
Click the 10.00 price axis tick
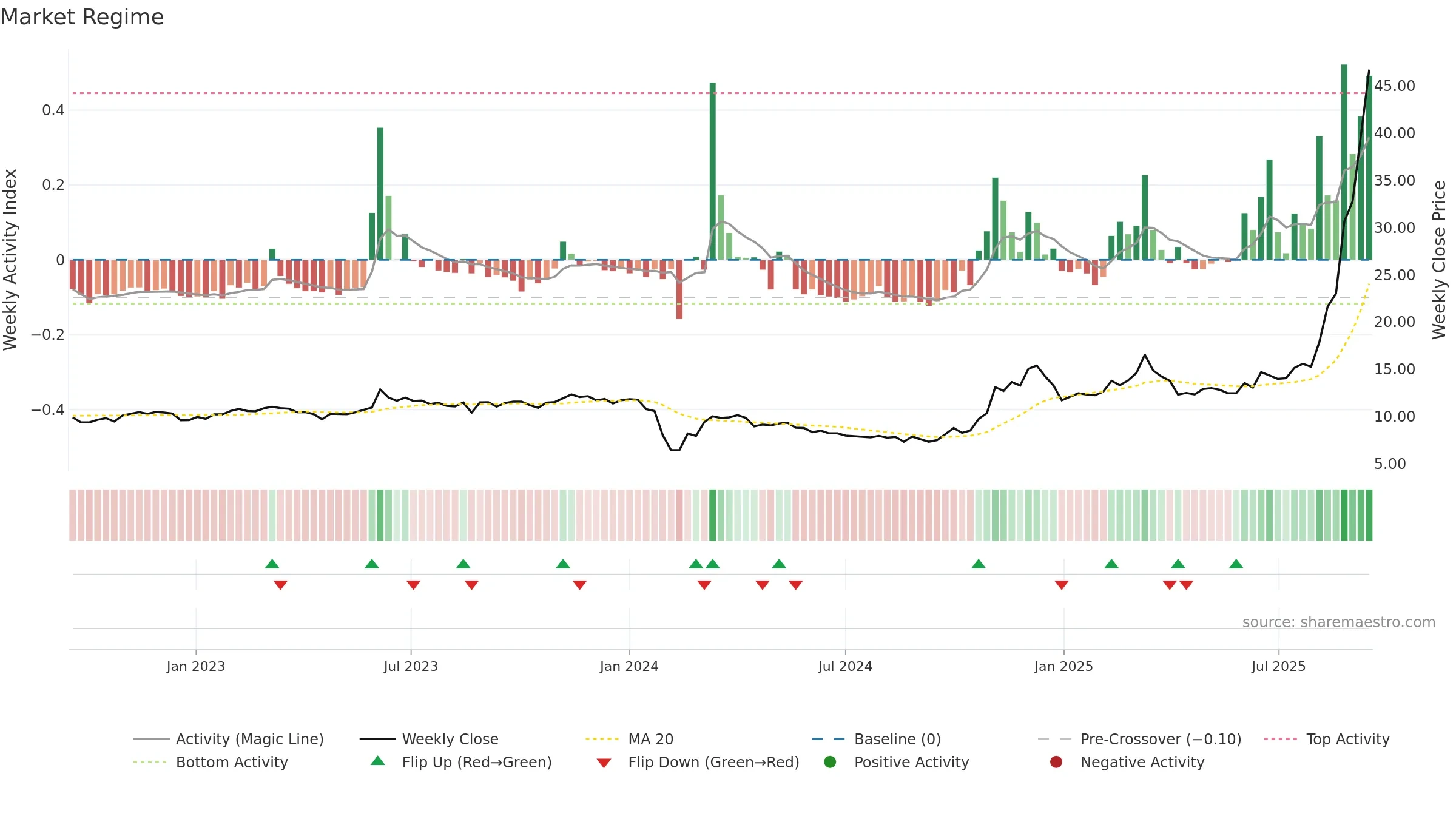point(1394,417)
